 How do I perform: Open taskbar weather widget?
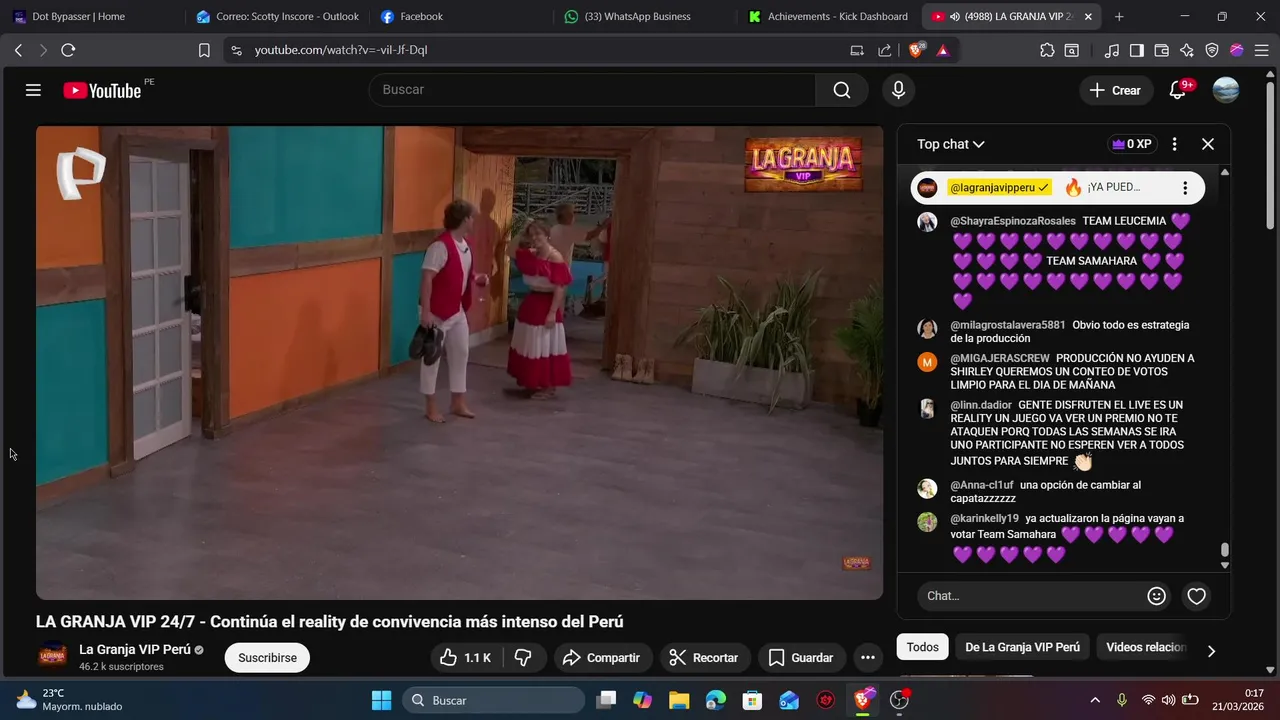[x=68, y=700]
